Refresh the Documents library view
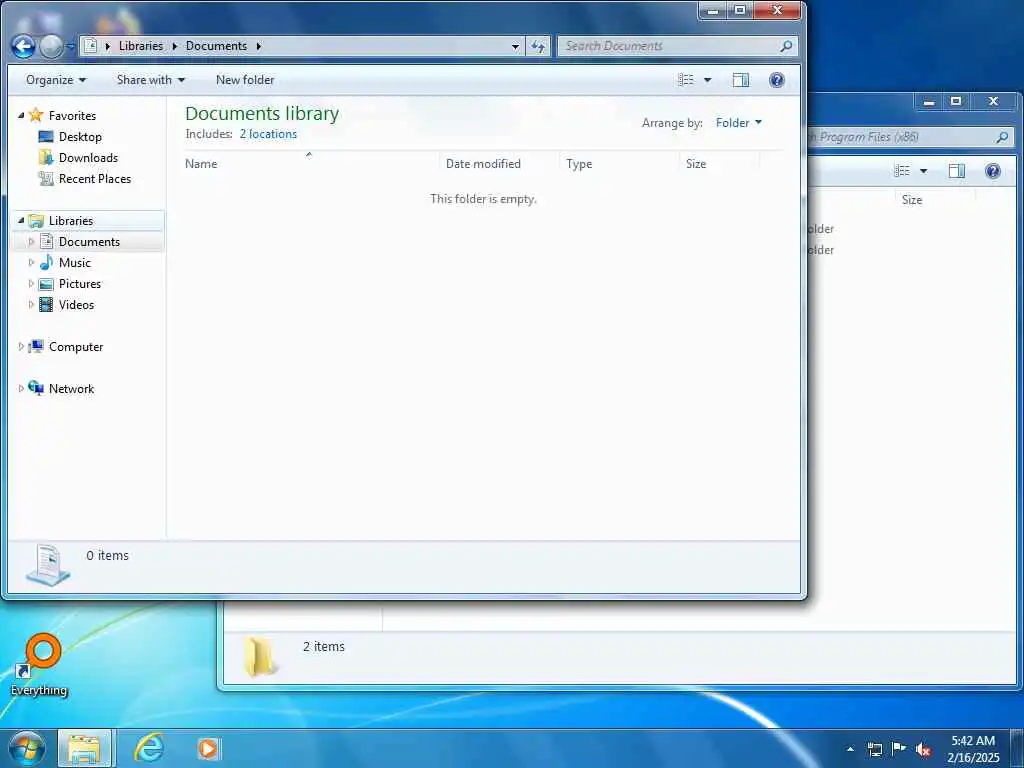The image size is (1024, 768). click(x=538, y=46)
